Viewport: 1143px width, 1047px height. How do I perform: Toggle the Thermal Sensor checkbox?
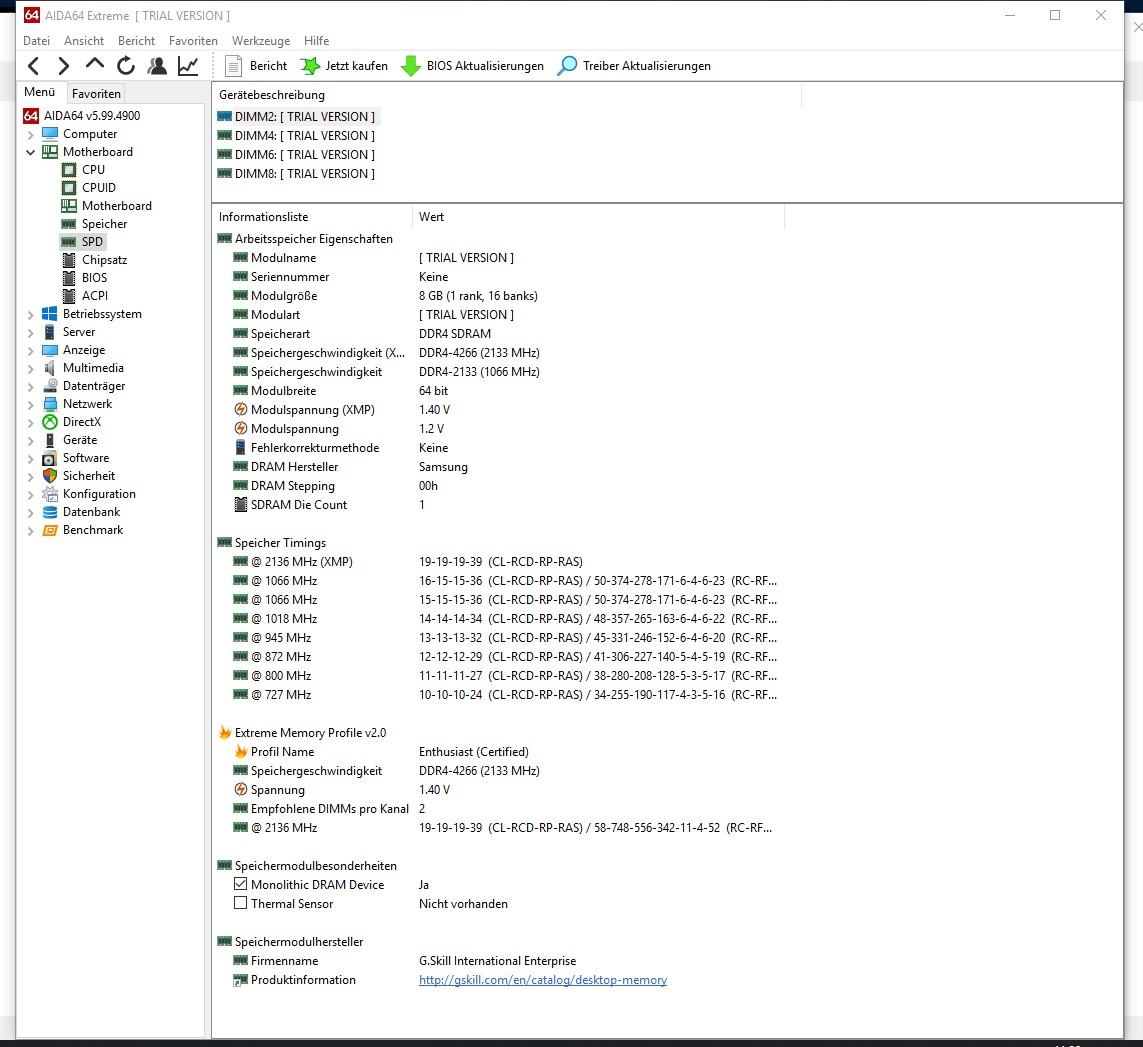[x=241, y=903]
